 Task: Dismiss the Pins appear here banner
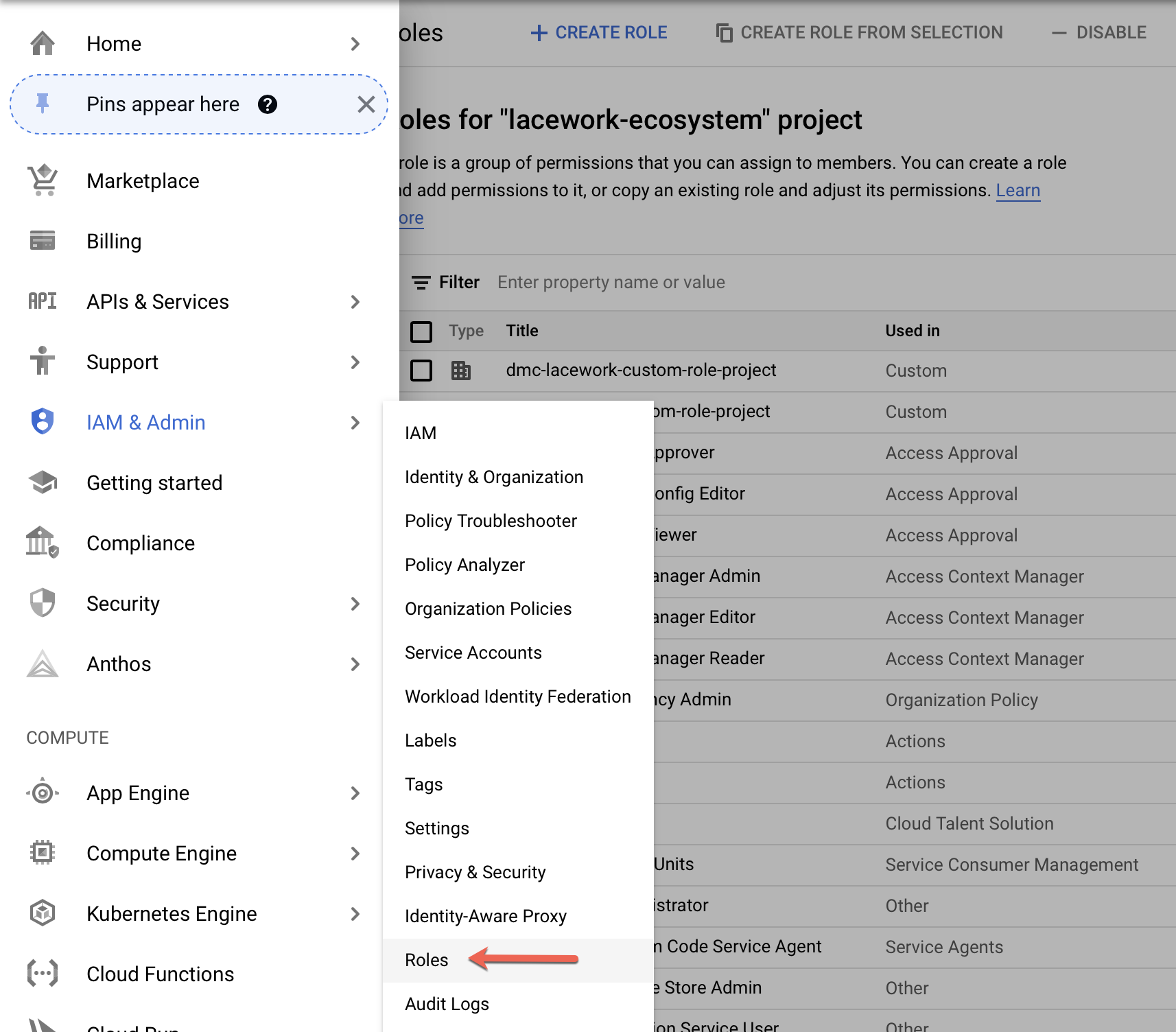(366, 104)
